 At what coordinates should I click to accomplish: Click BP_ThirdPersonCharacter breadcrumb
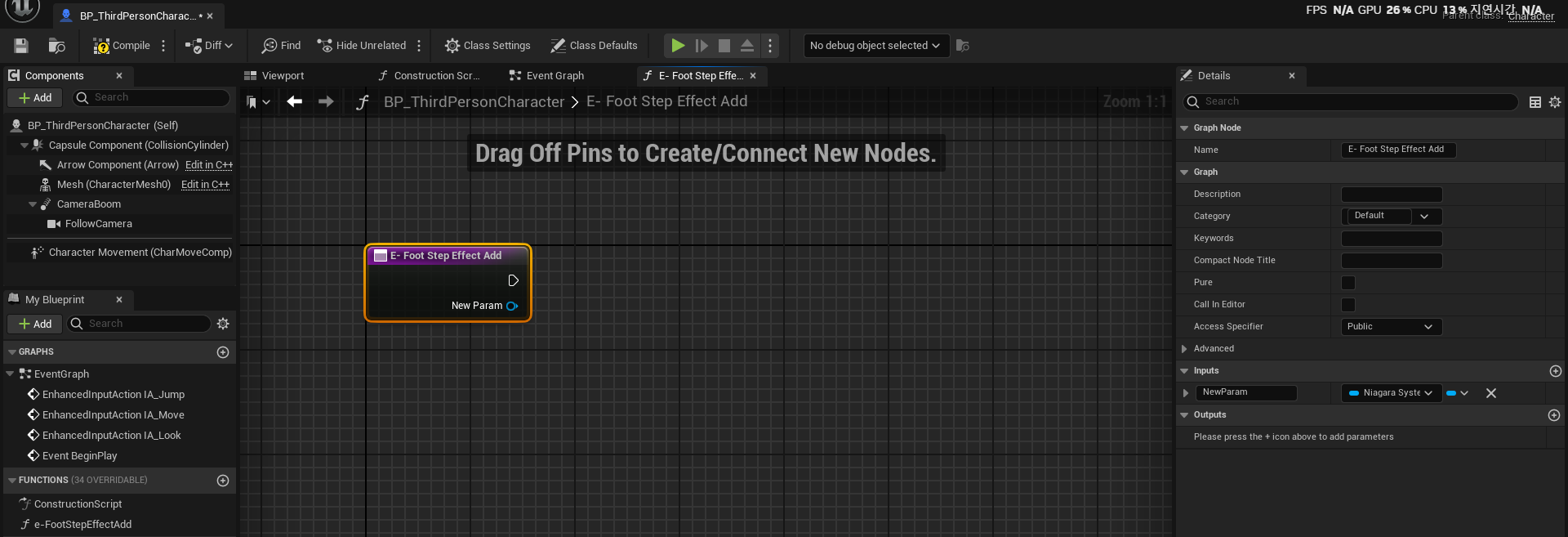pyautogui.click(x=474, y=102)
